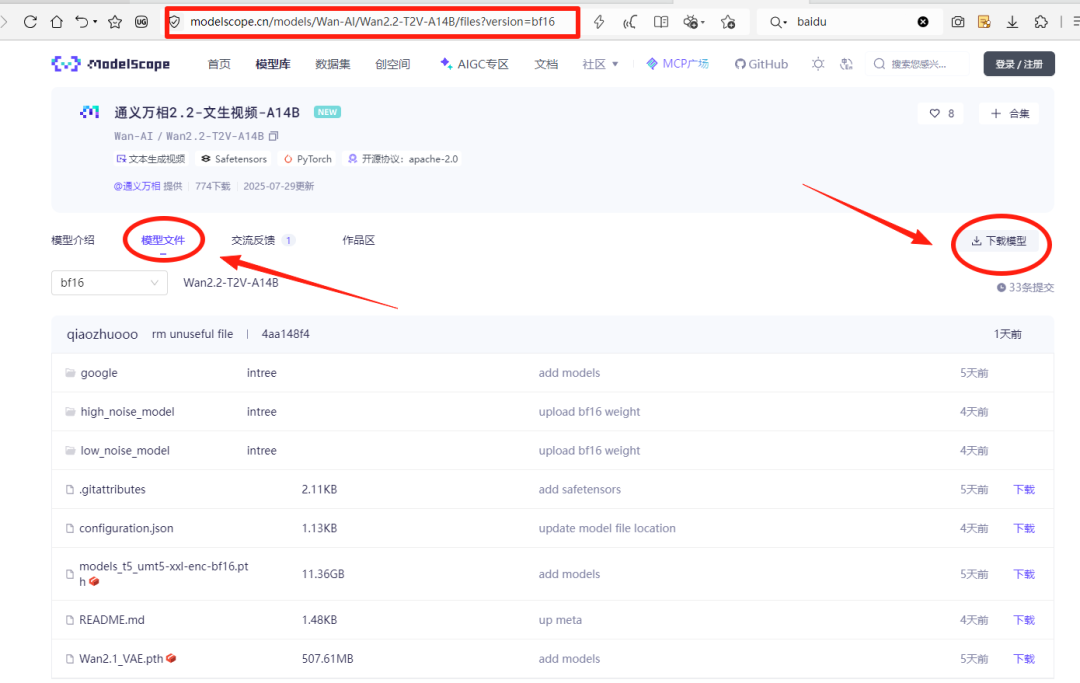Click the @通义万相 provider link

tap(136, 186)
